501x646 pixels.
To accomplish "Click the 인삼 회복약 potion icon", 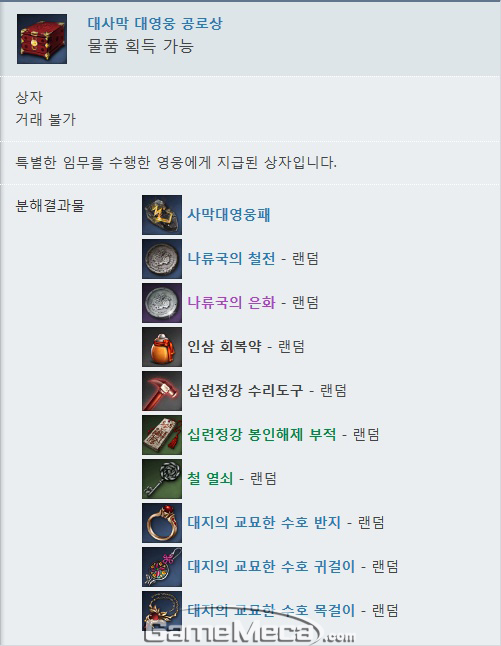I will click(162, 347).
